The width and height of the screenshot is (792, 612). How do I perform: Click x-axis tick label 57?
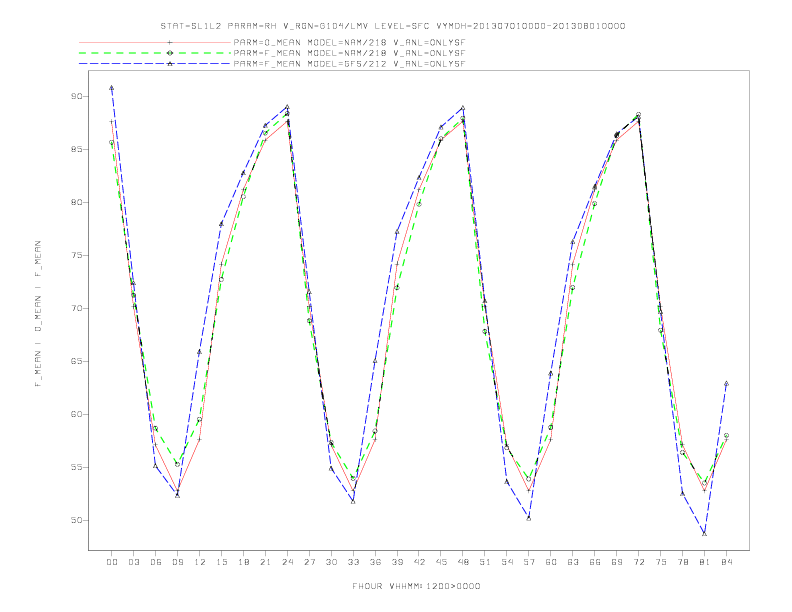pos(529,562)
